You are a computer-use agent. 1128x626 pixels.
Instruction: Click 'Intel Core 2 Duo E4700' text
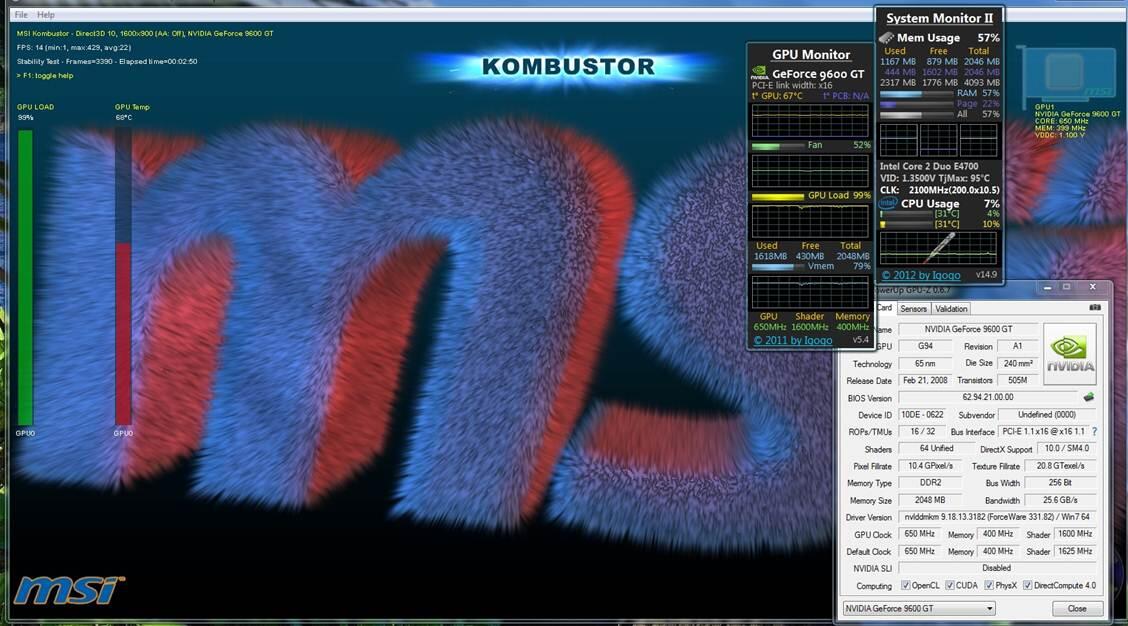tap(929, 166)
